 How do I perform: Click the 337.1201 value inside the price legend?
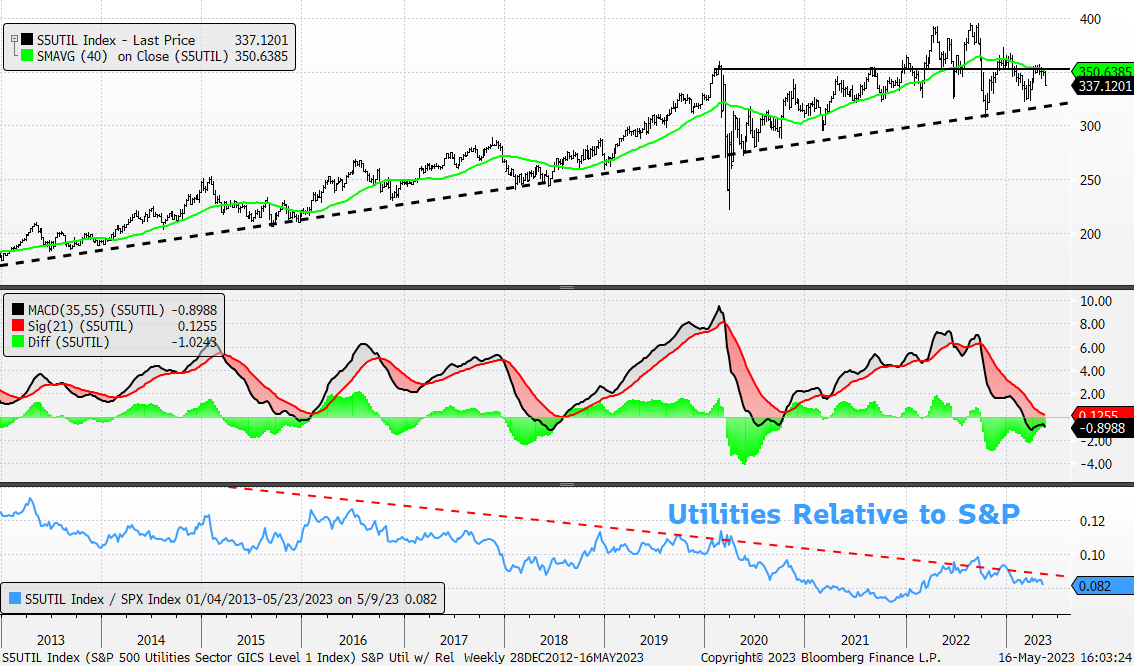coord(261,40)
